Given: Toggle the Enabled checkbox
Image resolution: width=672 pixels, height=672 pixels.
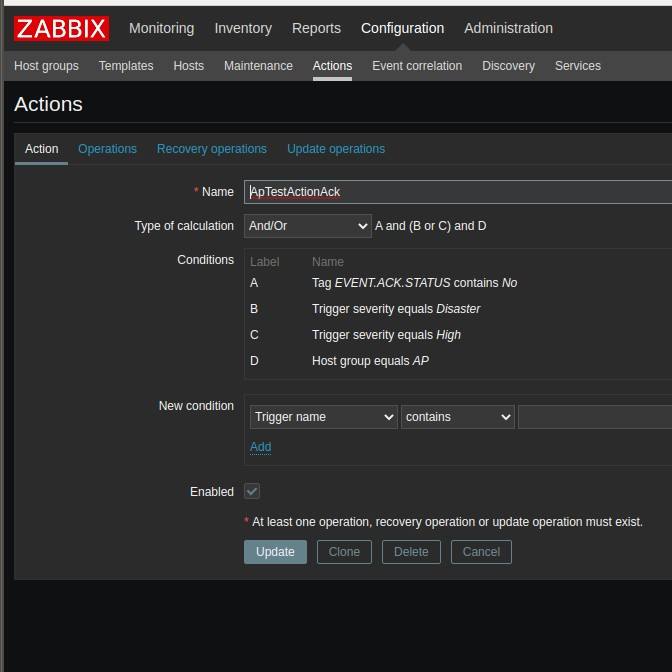Looking at the screenshot, I should tap(252, 491).
